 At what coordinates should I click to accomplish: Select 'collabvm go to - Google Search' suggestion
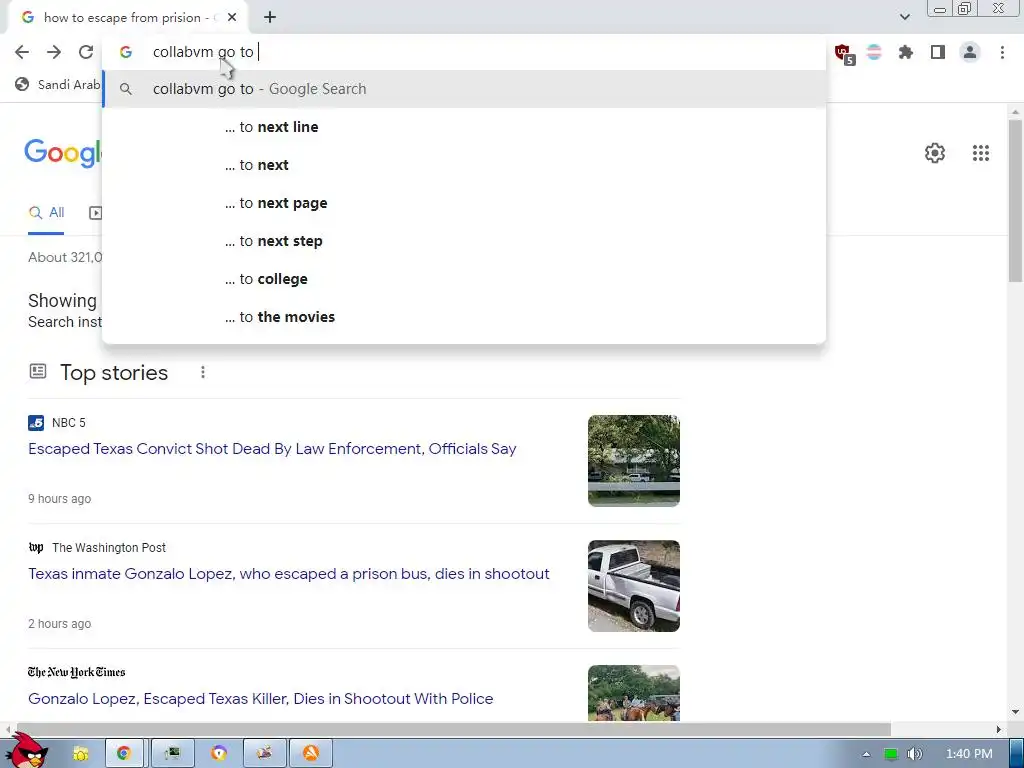(x=464, y=89)
